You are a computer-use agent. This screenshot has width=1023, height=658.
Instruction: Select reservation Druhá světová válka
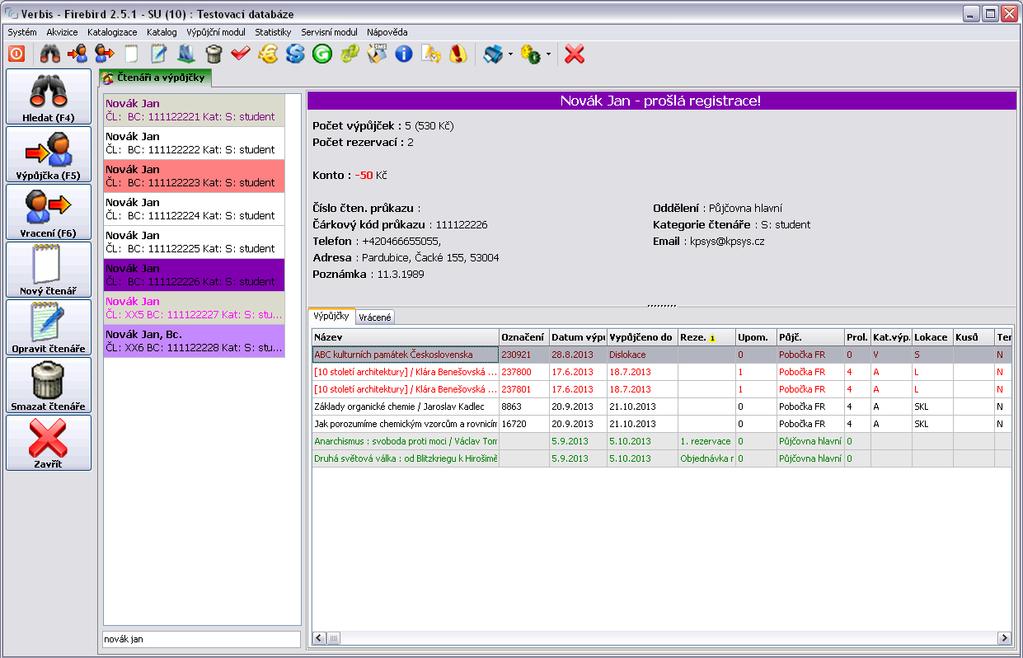[x=662, y=458]
